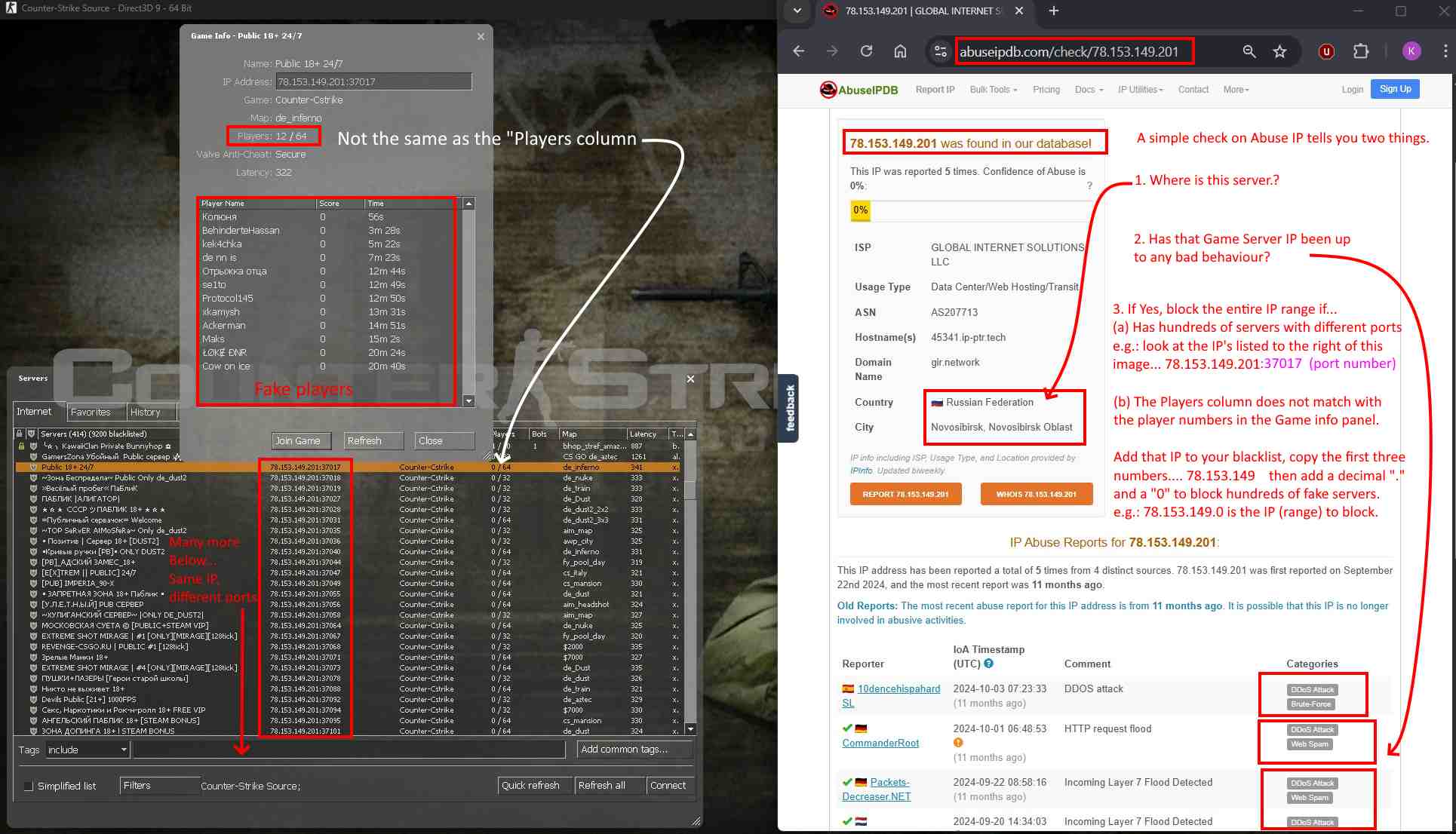This screenshot has width=1456, height=834.
Task: Open the browser extensions puzzle icon
Action: 1361,51
